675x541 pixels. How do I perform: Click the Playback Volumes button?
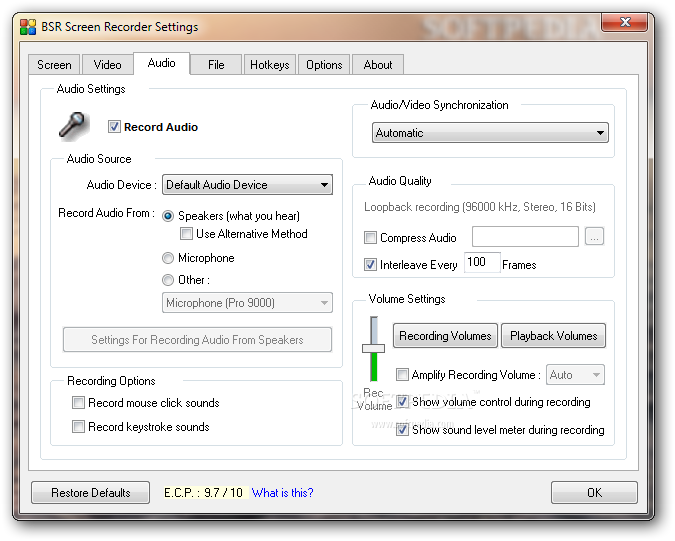tap(554, 336)
